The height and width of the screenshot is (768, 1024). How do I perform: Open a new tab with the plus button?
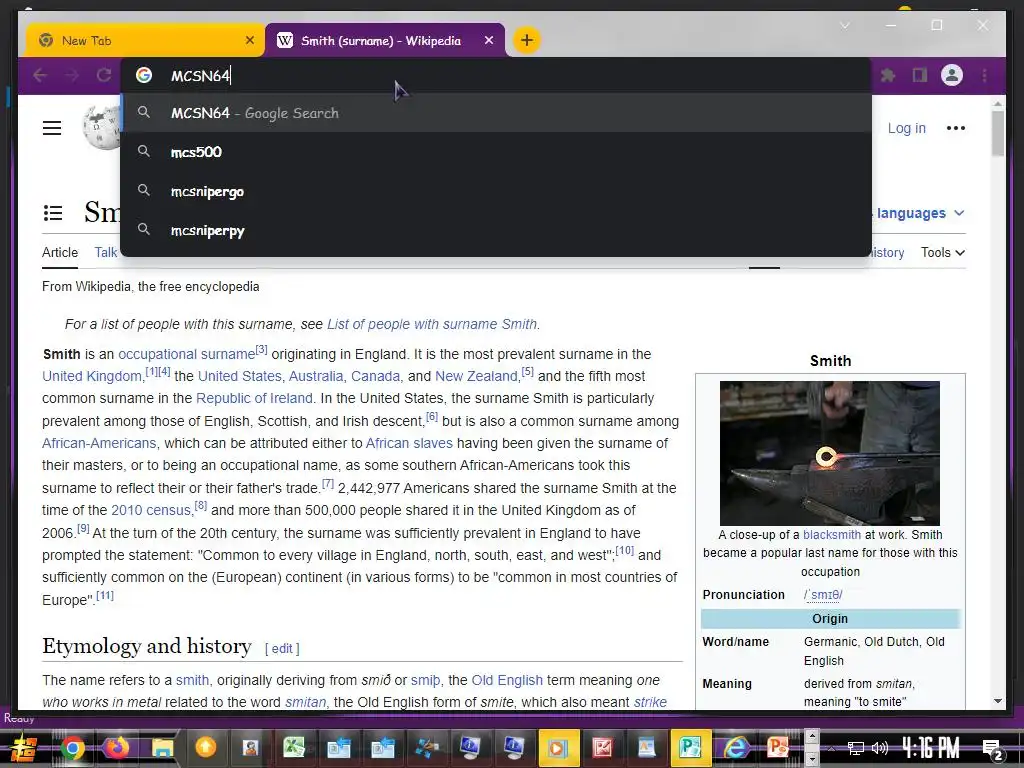pos(526,40)
